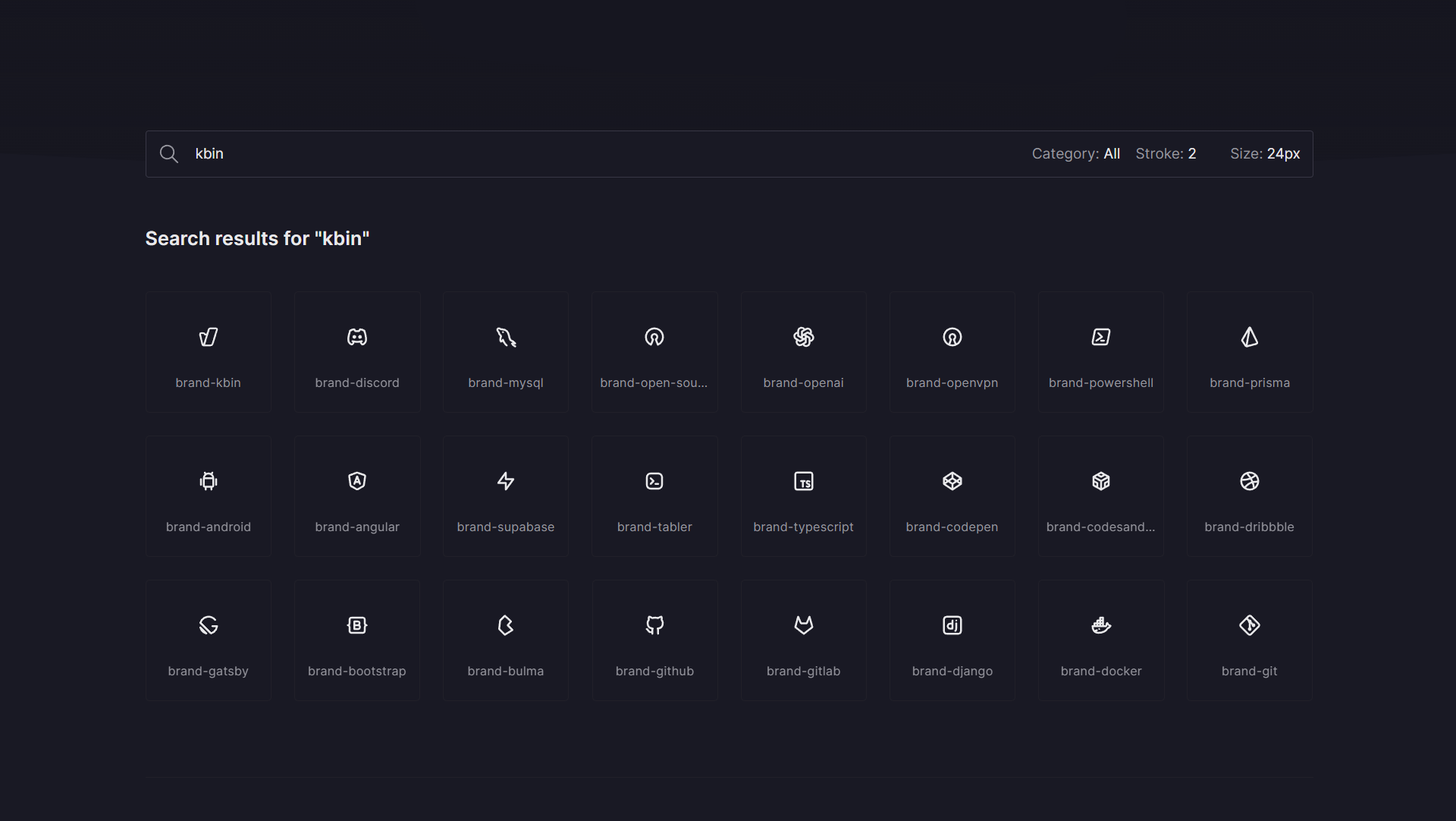
Task: Choose the brand-docker whale icon
Action: coord(1101,625)
